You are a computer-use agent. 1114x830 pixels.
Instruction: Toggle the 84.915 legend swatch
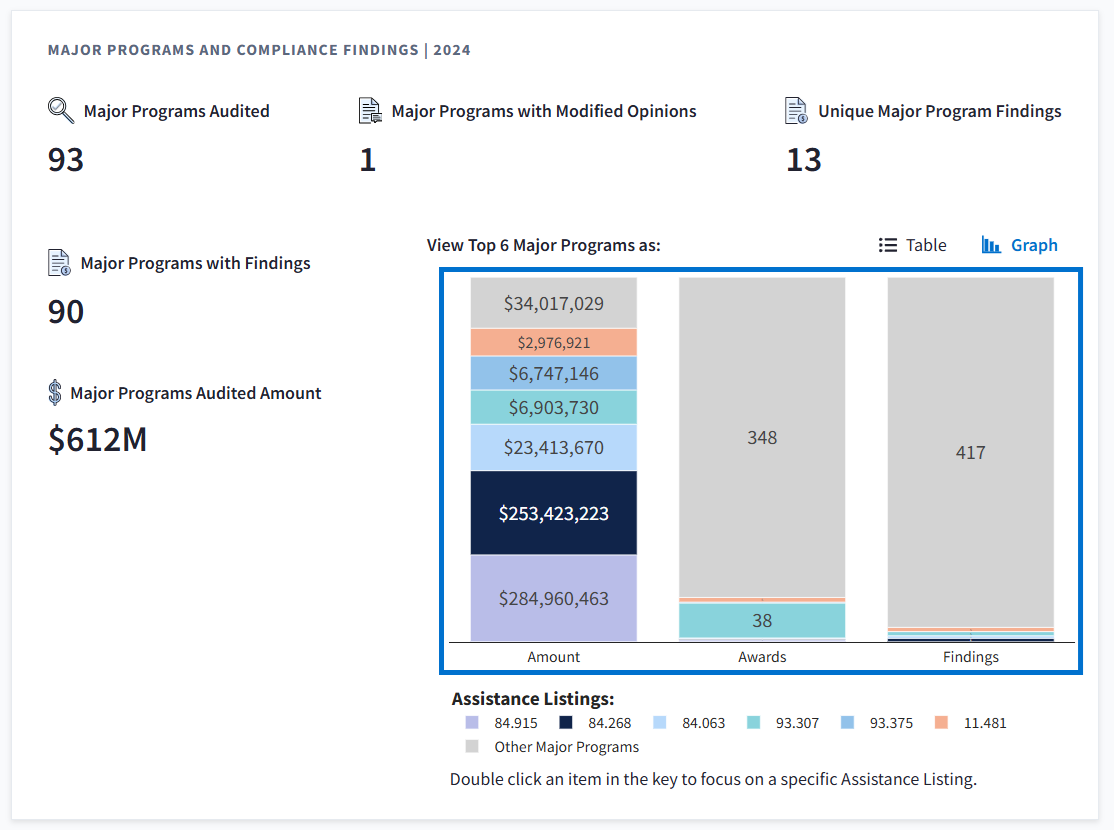(471, 723)
